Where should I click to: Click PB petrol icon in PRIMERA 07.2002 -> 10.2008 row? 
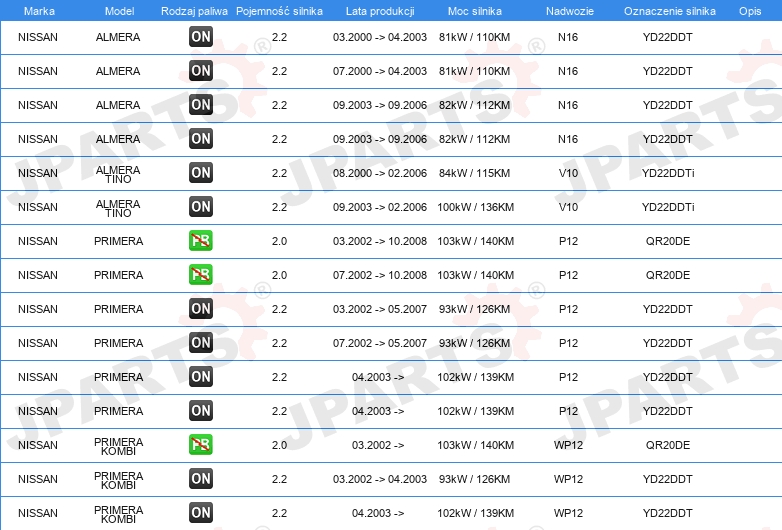(200, 275)
